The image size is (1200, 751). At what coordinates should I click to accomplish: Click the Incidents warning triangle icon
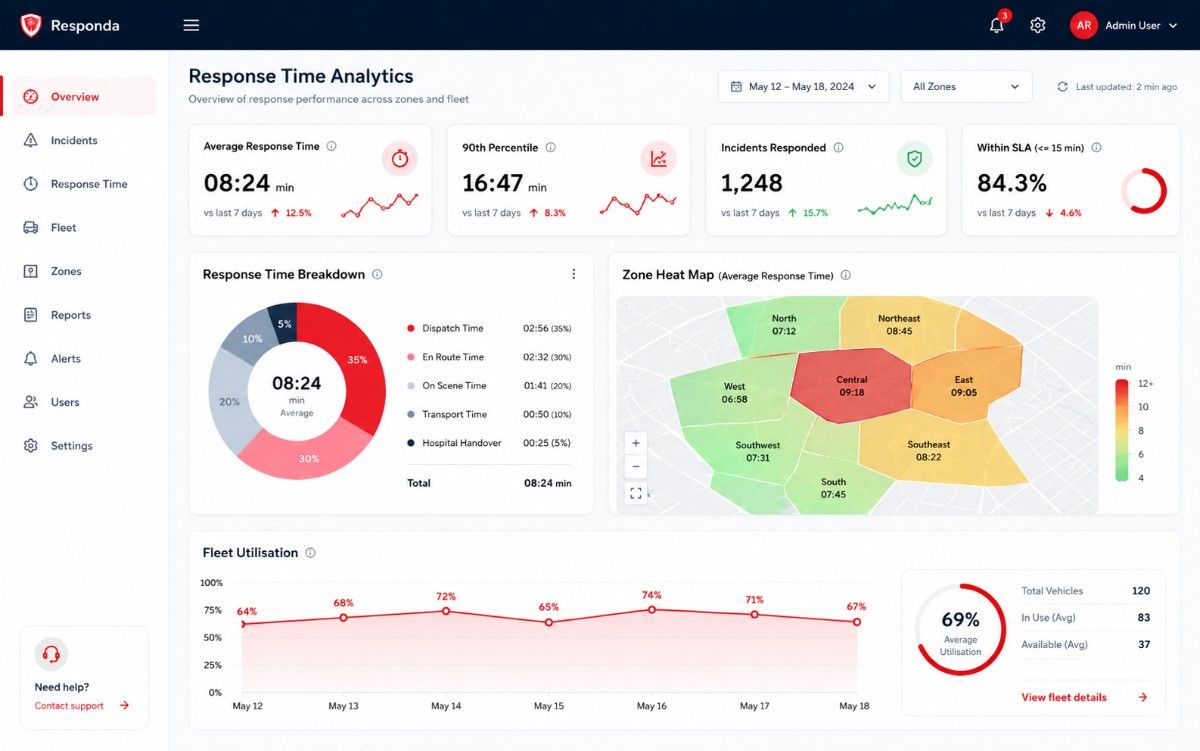pyautogui.click(x=31, y=140)
